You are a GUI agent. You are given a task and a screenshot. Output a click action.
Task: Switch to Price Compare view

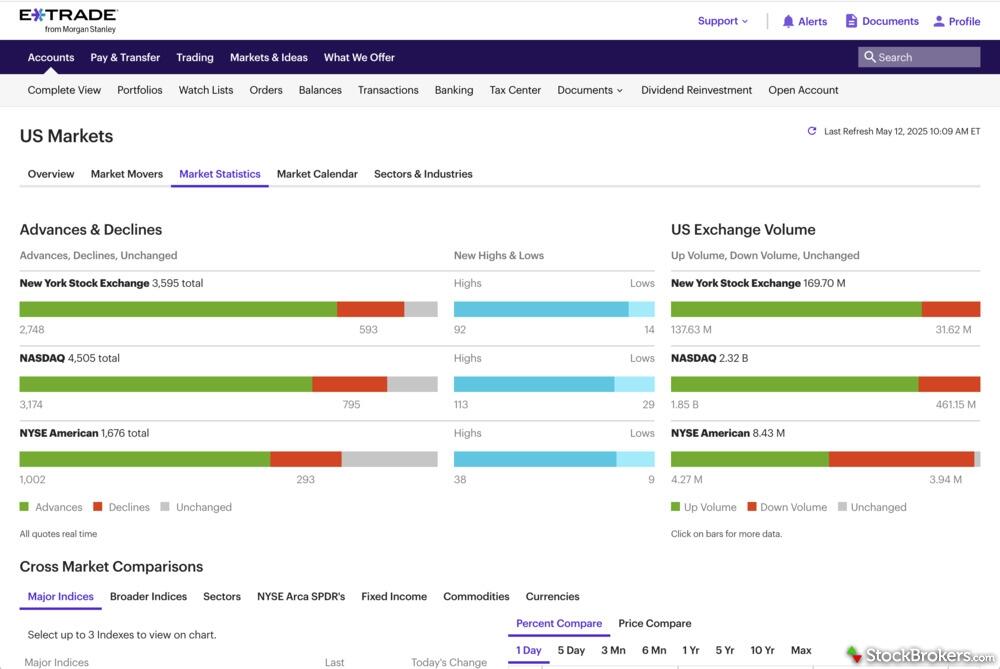pyautogui.click(x=654, y=623)
